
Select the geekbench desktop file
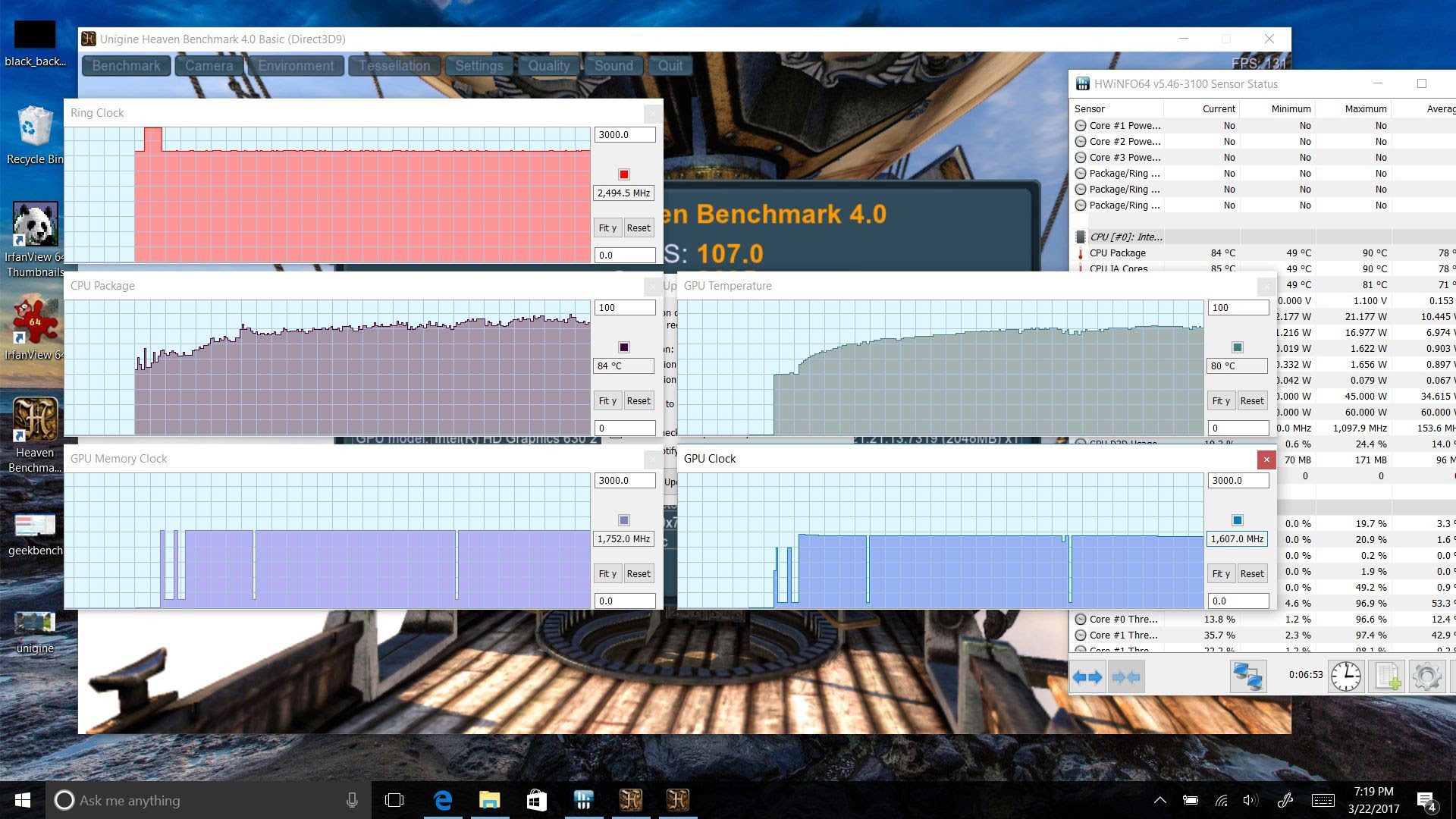point(34,534)
